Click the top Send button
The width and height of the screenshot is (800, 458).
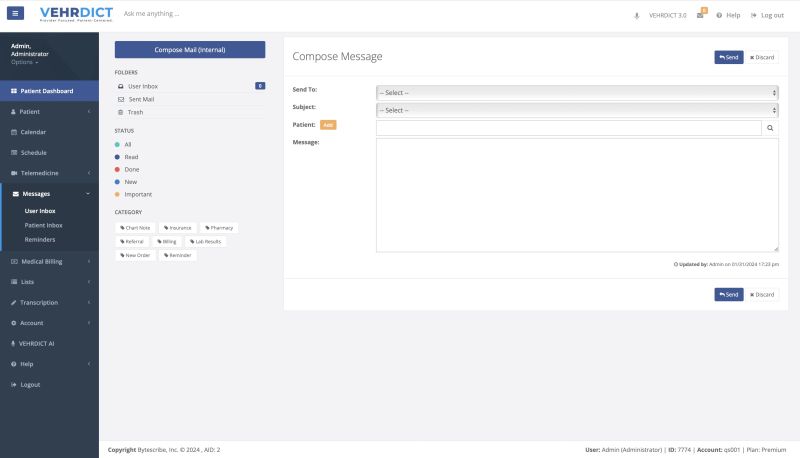[x=728, y=57]
